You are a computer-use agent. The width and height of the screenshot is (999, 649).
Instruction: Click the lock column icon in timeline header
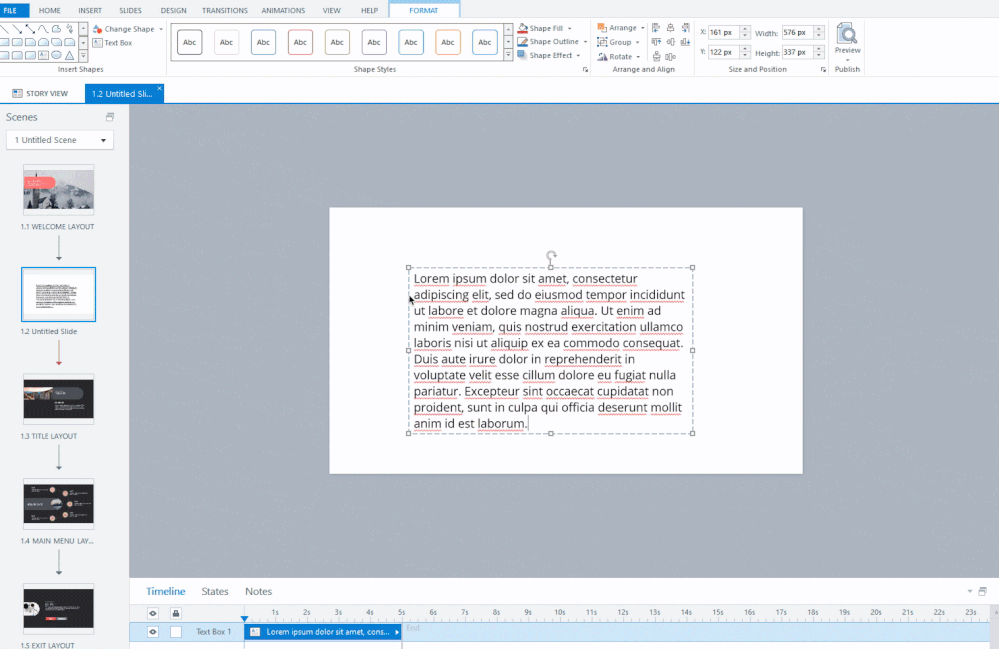click(x=176, y=613)
